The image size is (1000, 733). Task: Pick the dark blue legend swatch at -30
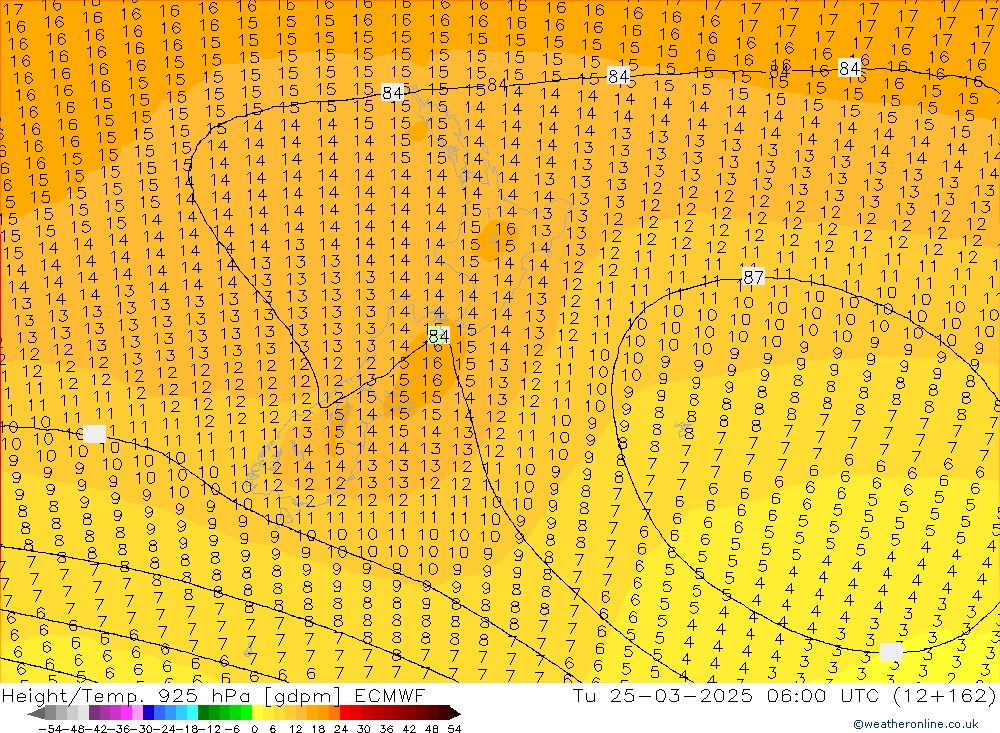pyautogui.click(x=149, y=713)
